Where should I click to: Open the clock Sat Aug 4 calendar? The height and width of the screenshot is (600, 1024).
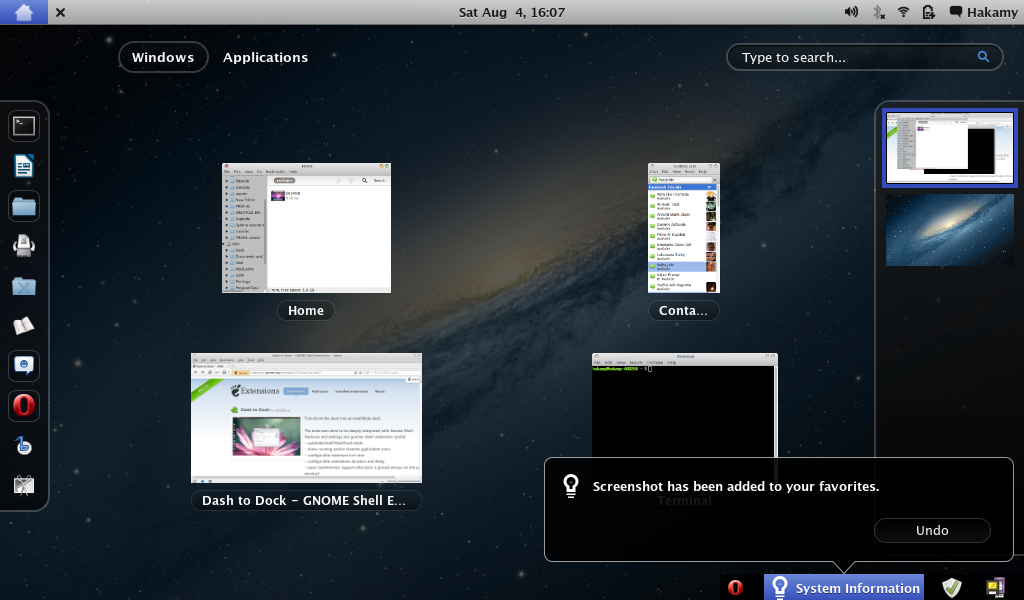pos(511,12)
